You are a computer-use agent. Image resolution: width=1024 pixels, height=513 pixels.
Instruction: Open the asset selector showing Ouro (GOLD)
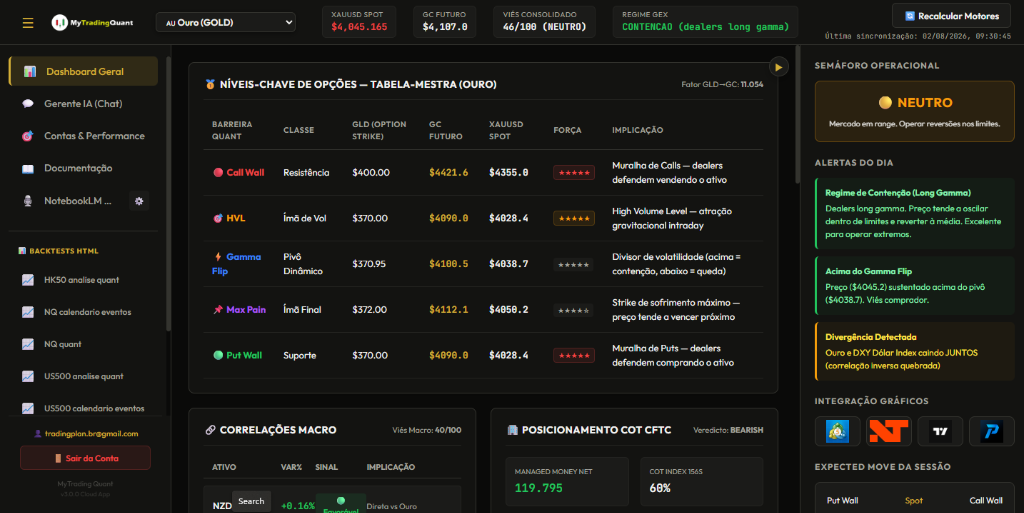click(x=225, y=22)
